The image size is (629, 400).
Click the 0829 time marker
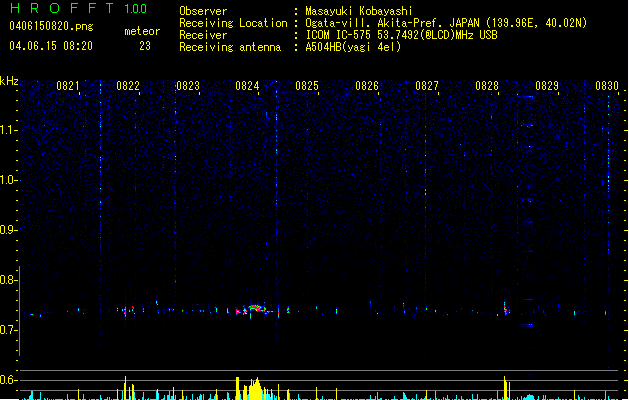coord(547,86)
